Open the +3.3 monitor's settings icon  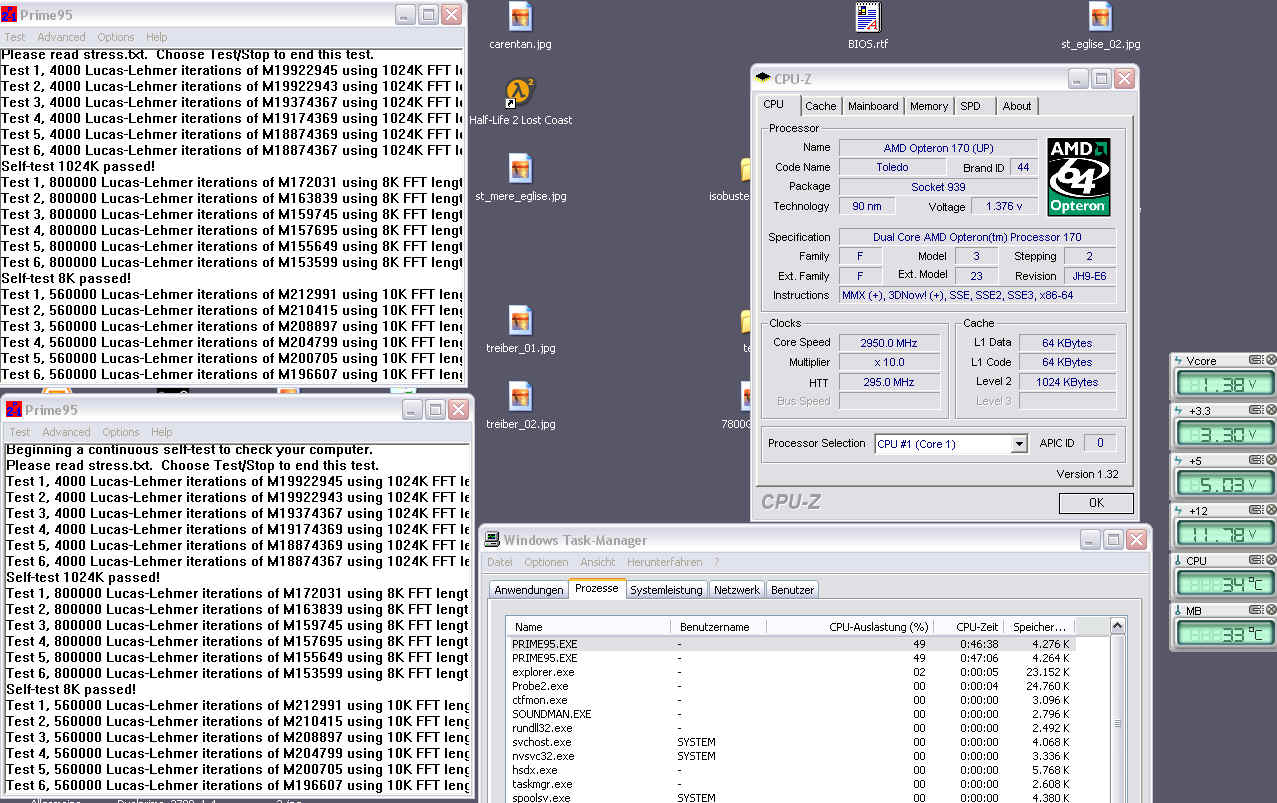pyautogui.click(x=1256, y=411)
